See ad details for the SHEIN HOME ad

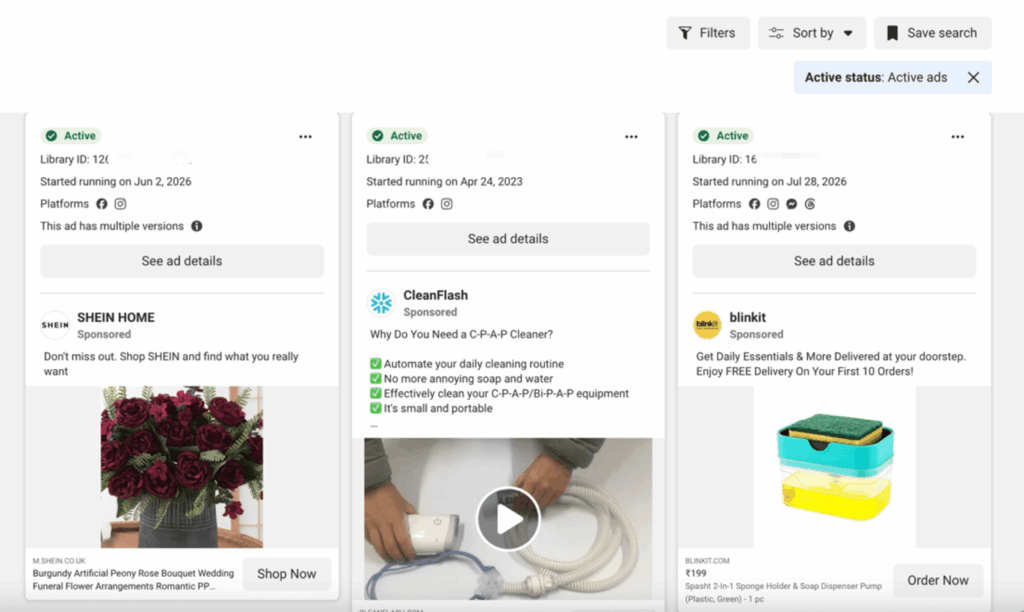182,261
